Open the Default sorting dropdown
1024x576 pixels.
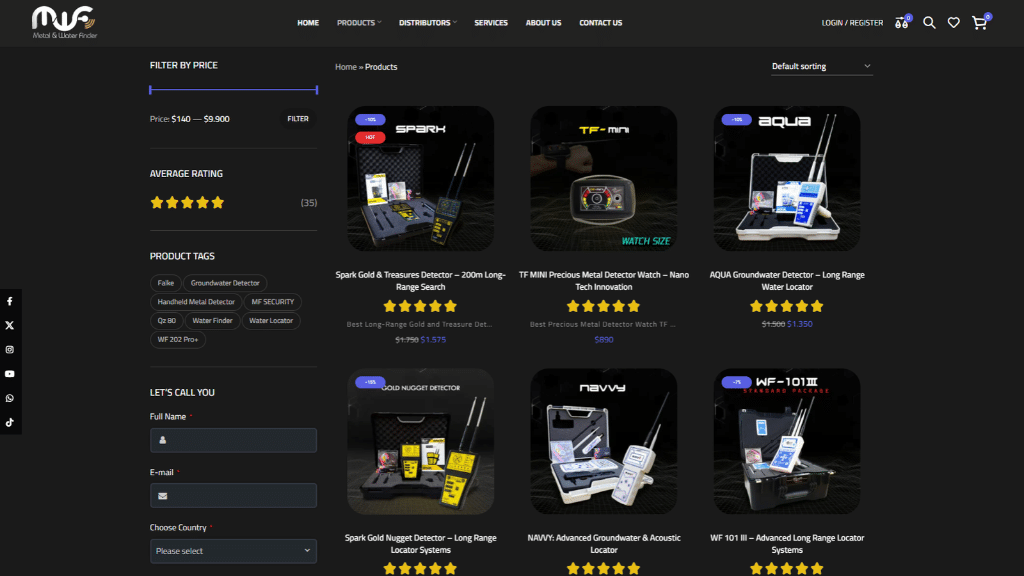(x=821, y=66)
